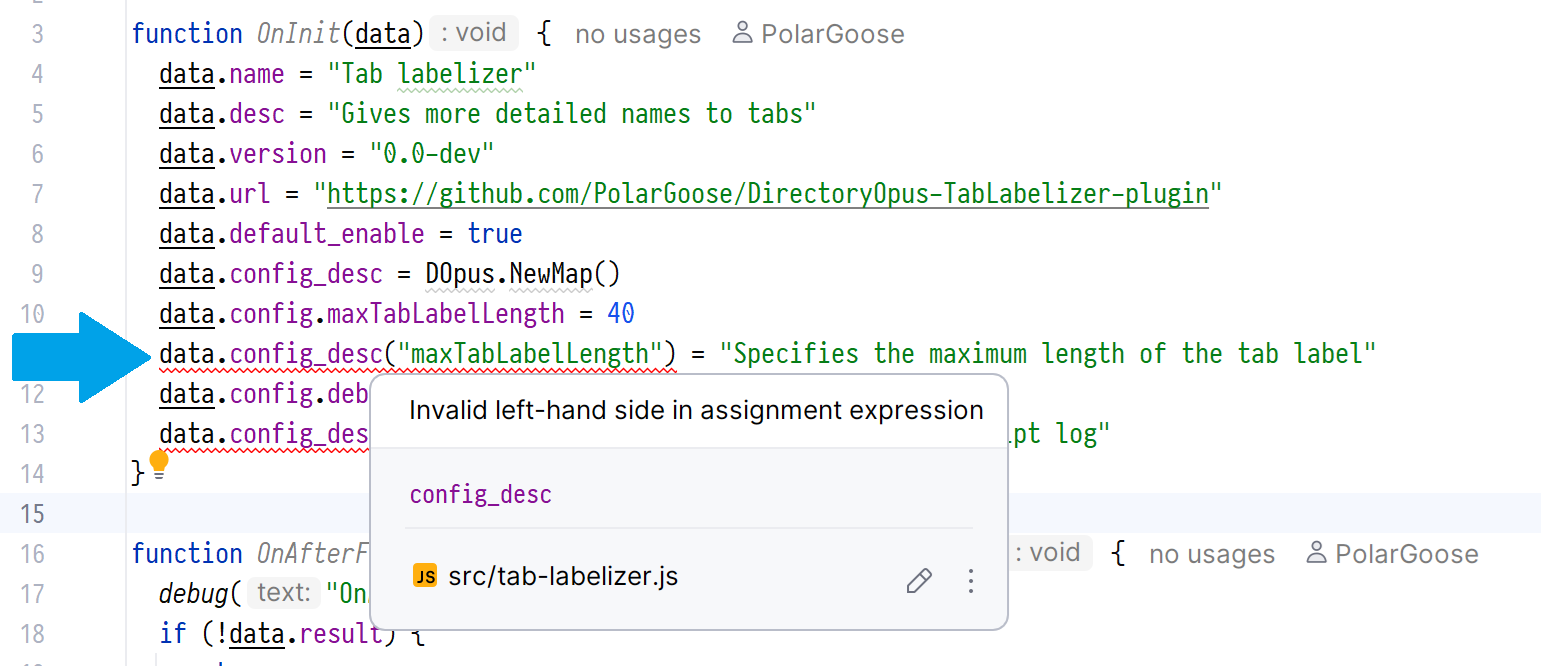The image size is (1541, 666).
Task: Open src/tab-labelizer.js from the popup
Action: coord(563,577)
